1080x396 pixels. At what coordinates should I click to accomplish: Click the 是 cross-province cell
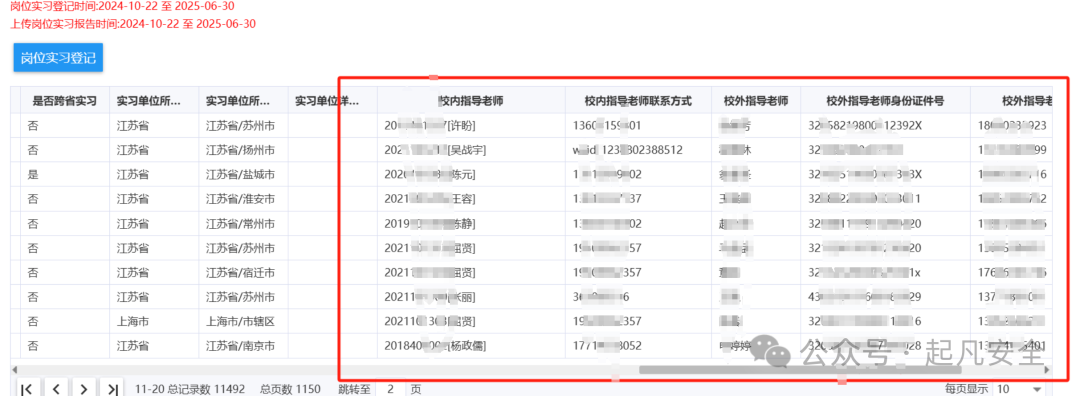pyautogui.click(x=65, y=175)
